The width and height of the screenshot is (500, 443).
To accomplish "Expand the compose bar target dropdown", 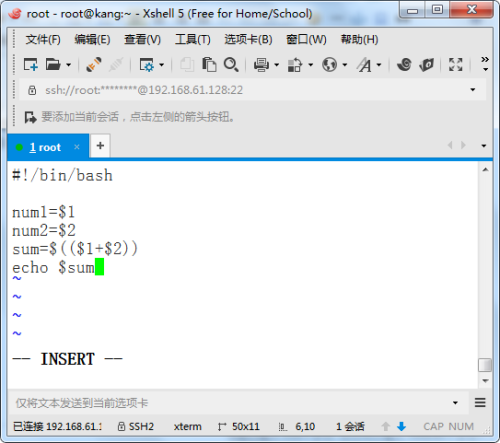I will coord(455,403).
